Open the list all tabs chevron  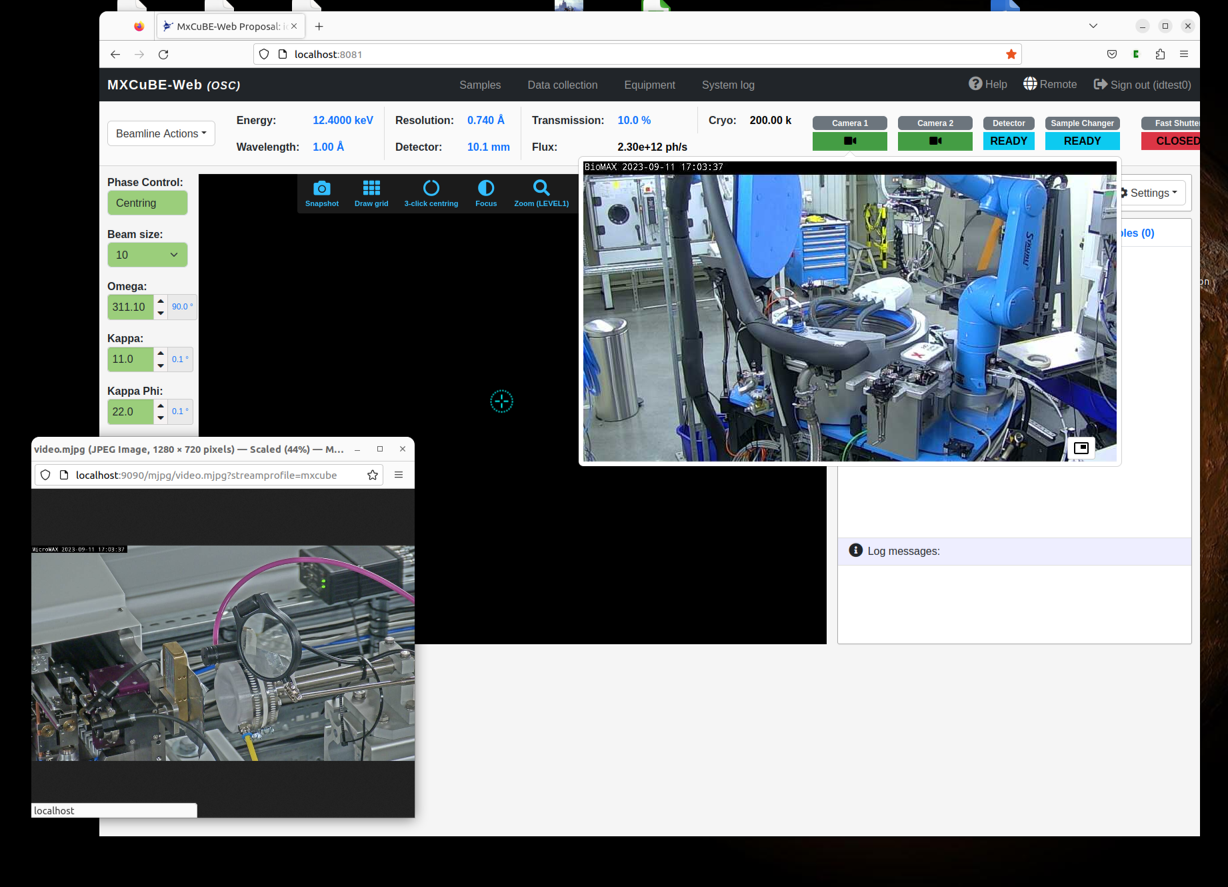pyautogui.click(x=1093, y=26)
